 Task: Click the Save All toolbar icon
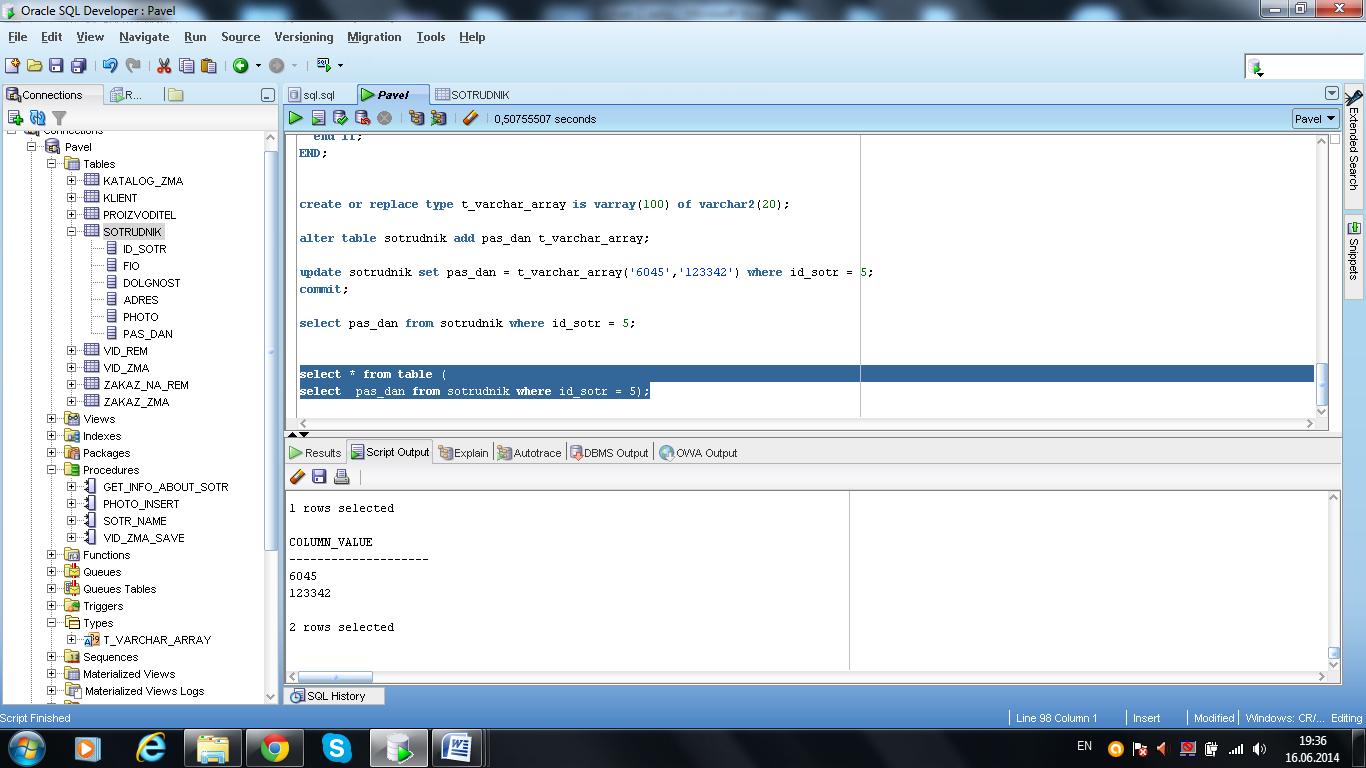point(78,65)
